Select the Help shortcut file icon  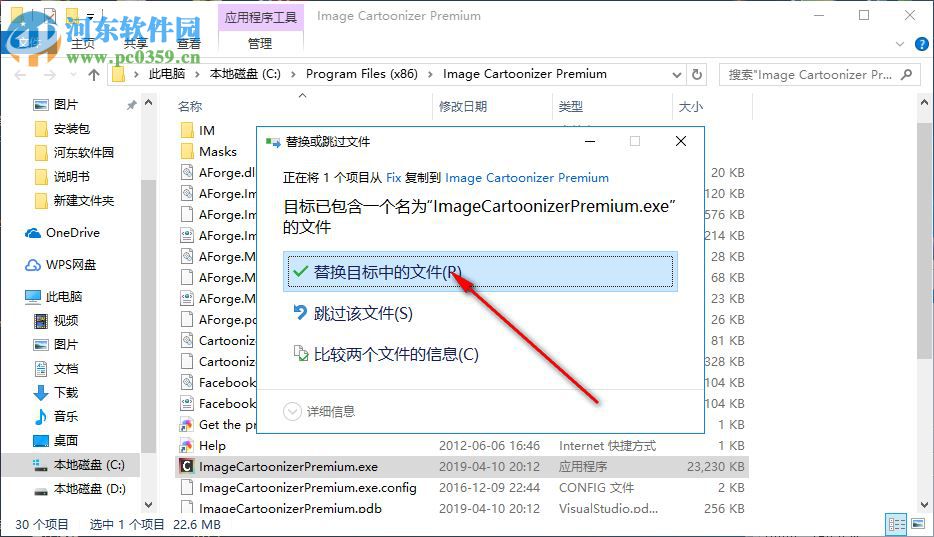187,445
